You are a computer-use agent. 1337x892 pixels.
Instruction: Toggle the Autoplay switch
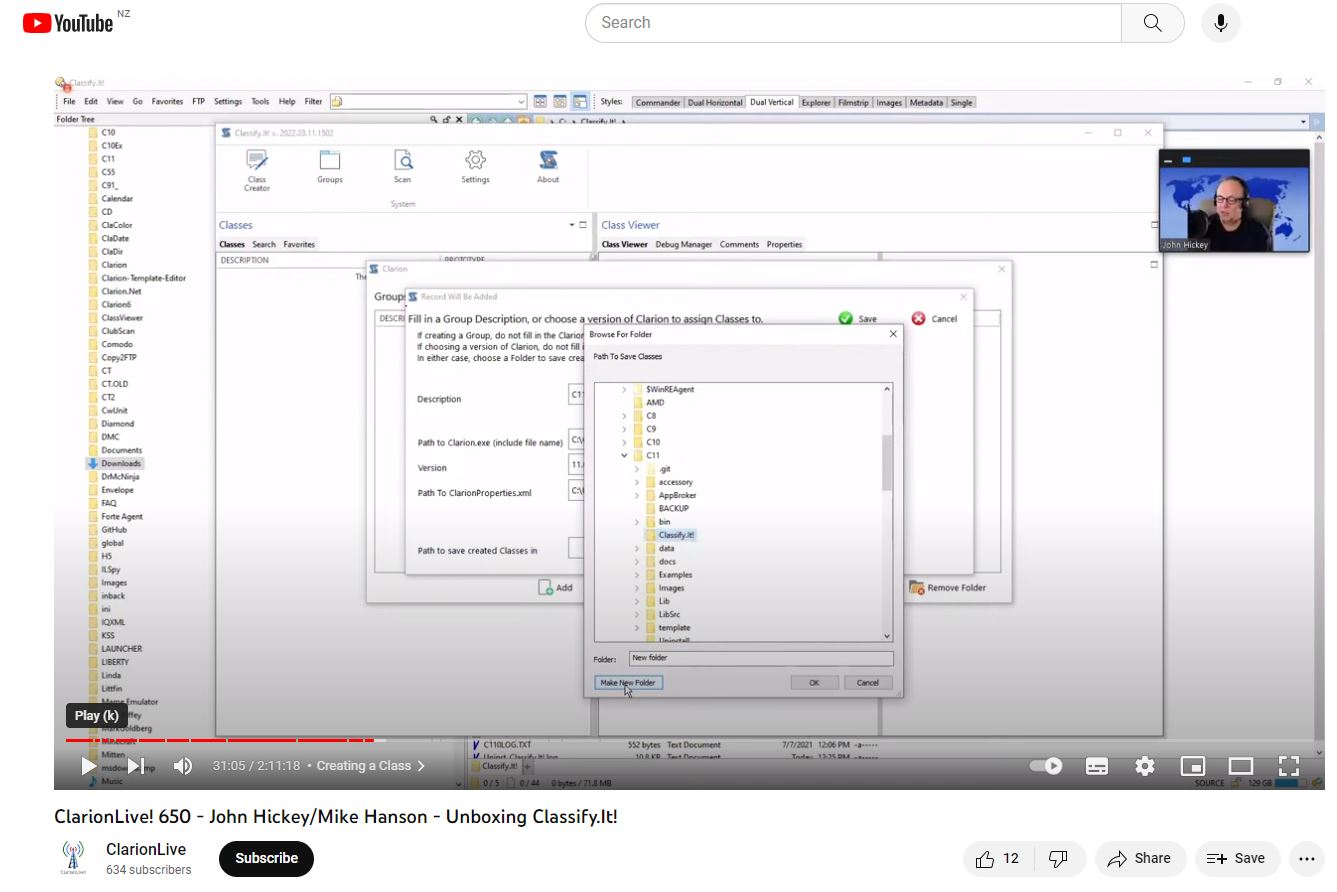(1046, 766)
